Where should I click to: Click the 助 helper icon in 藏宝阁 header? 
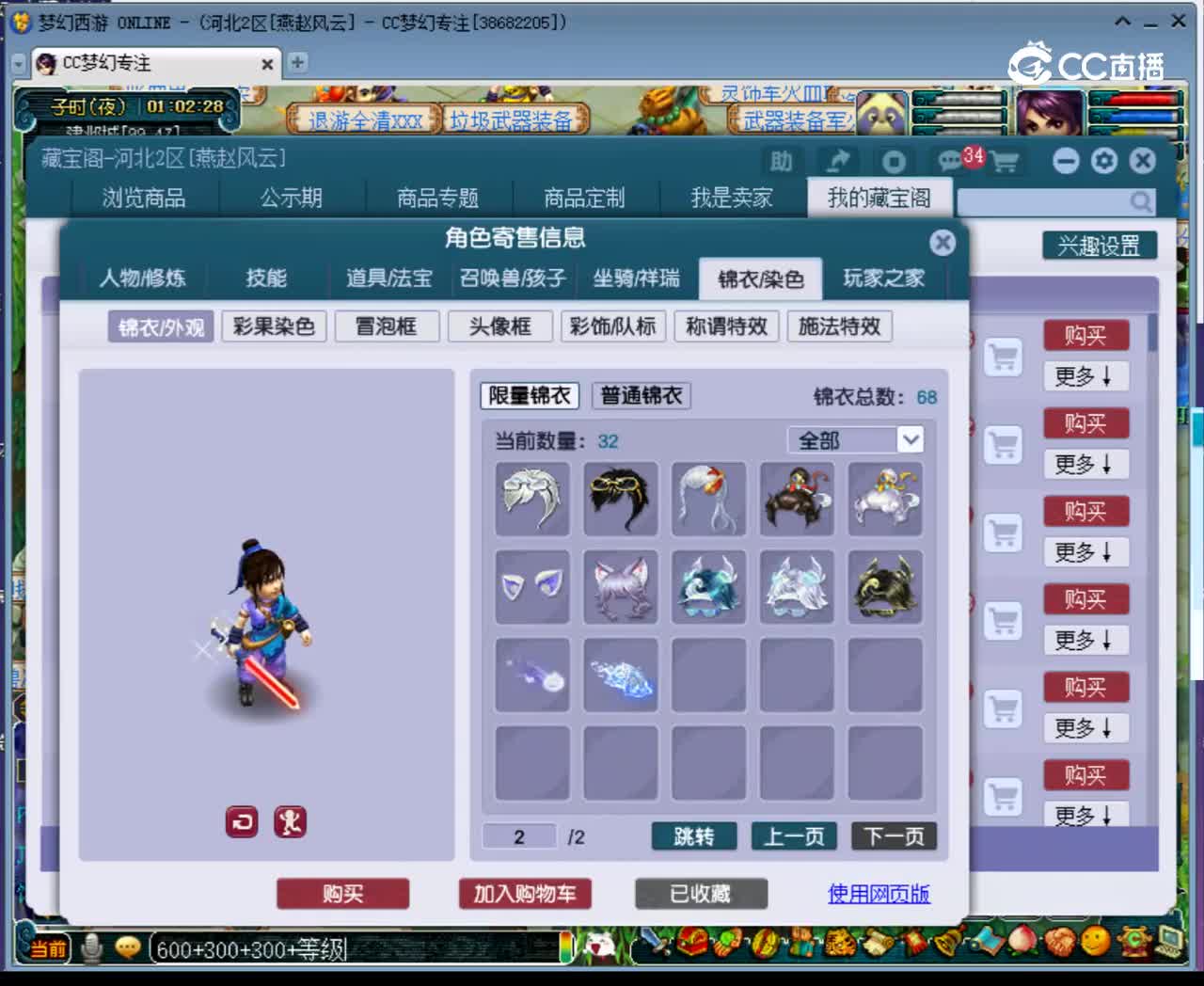point(781,161)
